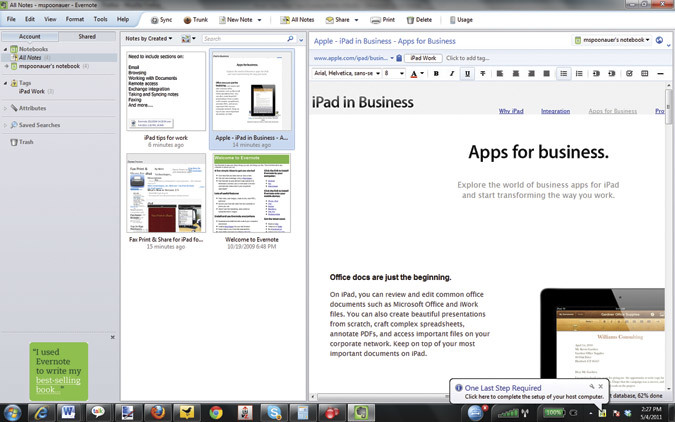Image resolution: width=675 pixels, height=422 pixels.
Task: Open the Usage toolbar item
Action: [461, 20]
